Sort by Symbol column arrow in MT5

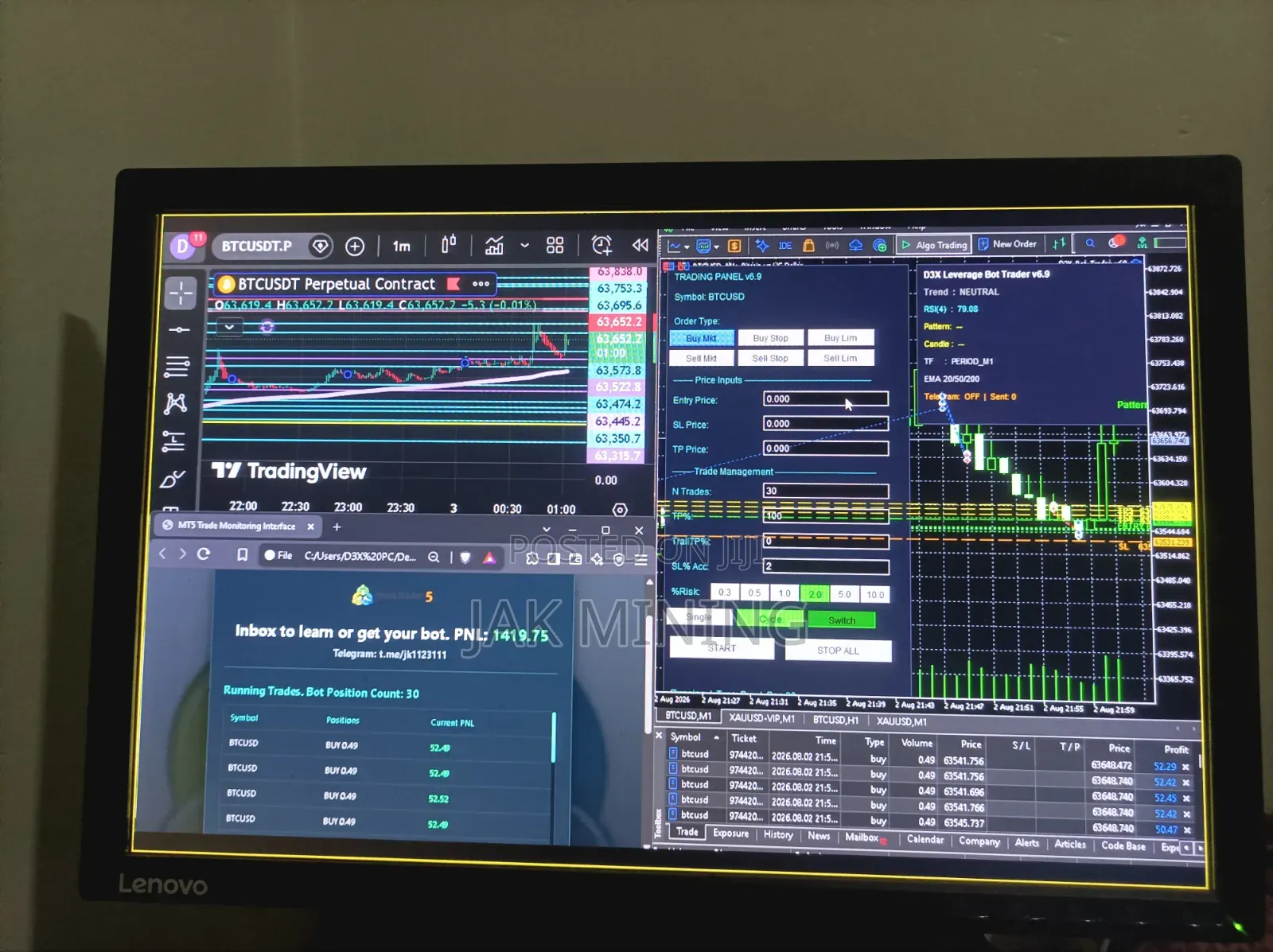pos(716,738)
